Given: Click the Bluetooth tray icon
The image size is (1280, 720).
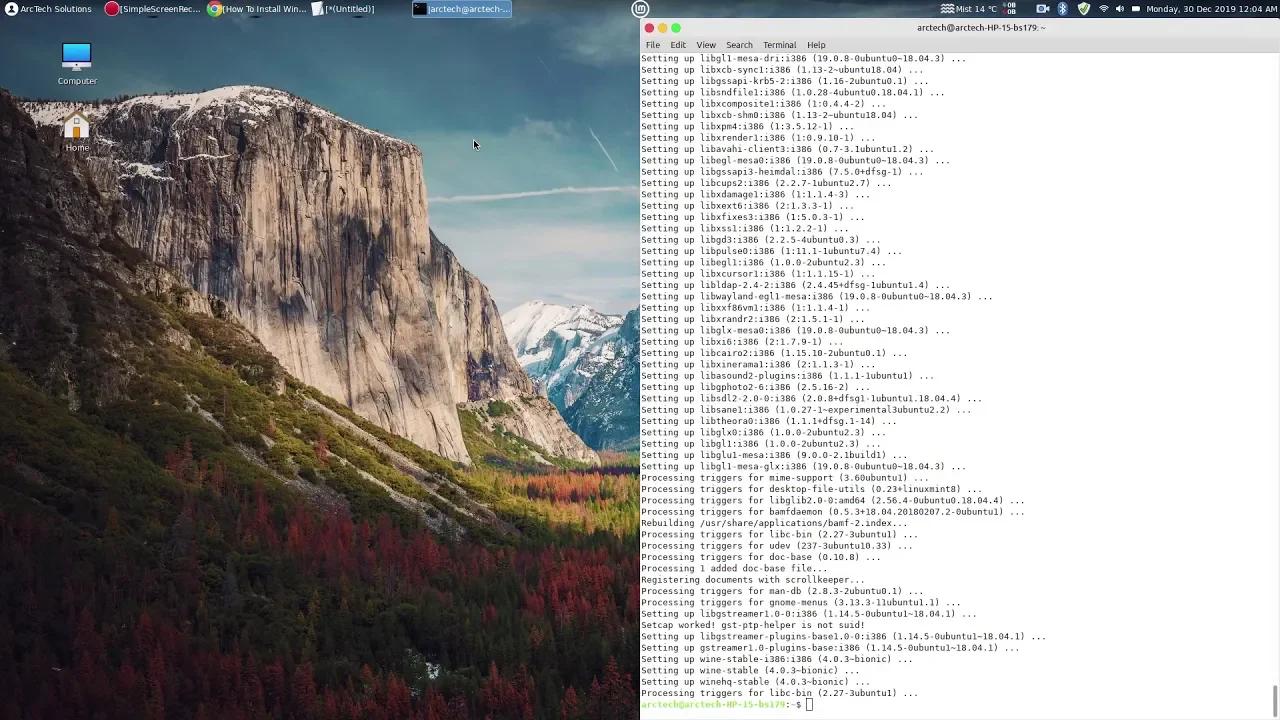Looking at the screenshot, I should point(1063,9).
